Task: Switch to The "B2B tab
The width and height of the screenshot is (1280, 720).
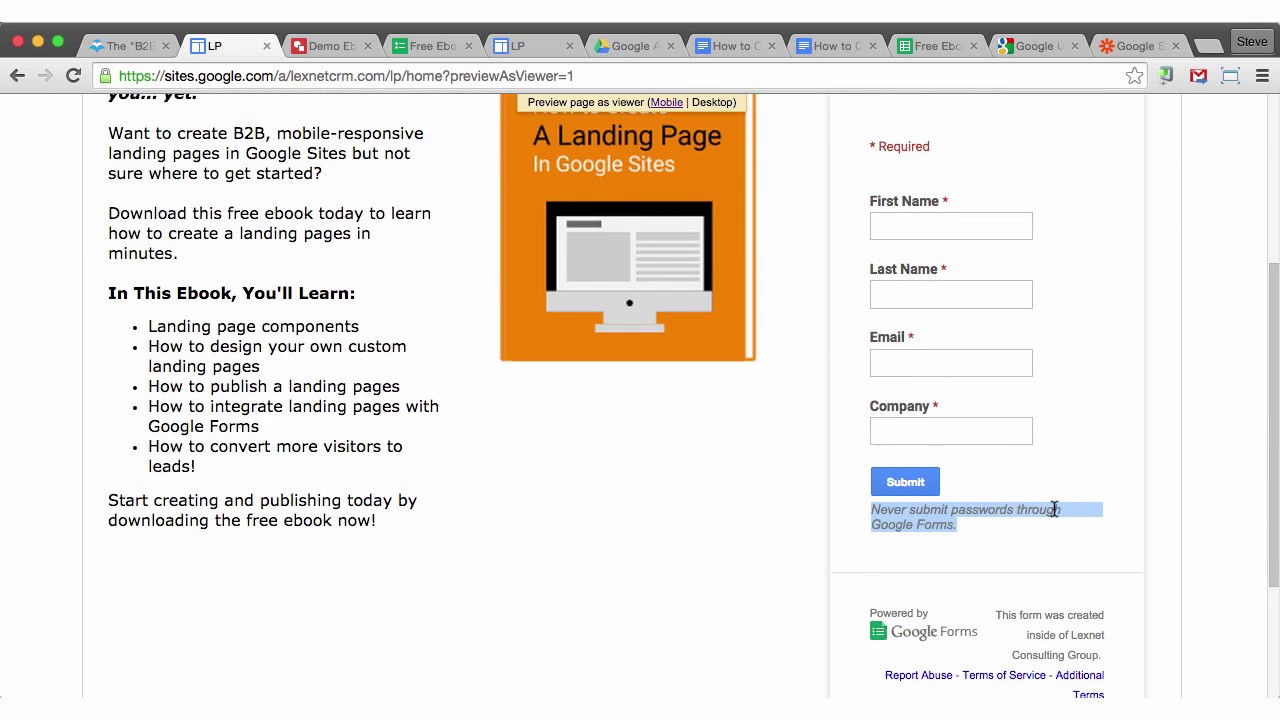Action: [129, 46]
